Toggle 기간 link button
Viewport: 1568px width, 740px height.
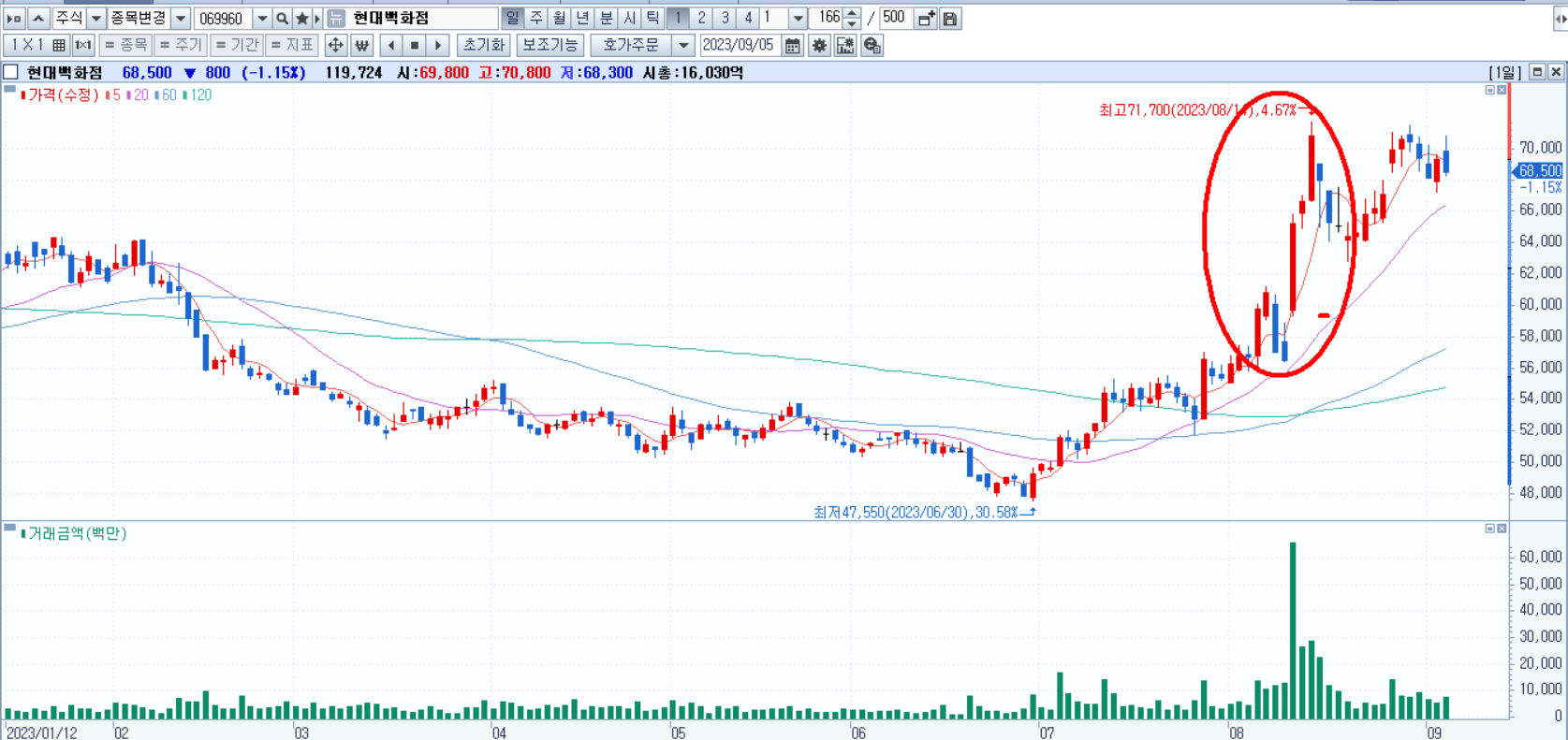[x=237, y=45]
